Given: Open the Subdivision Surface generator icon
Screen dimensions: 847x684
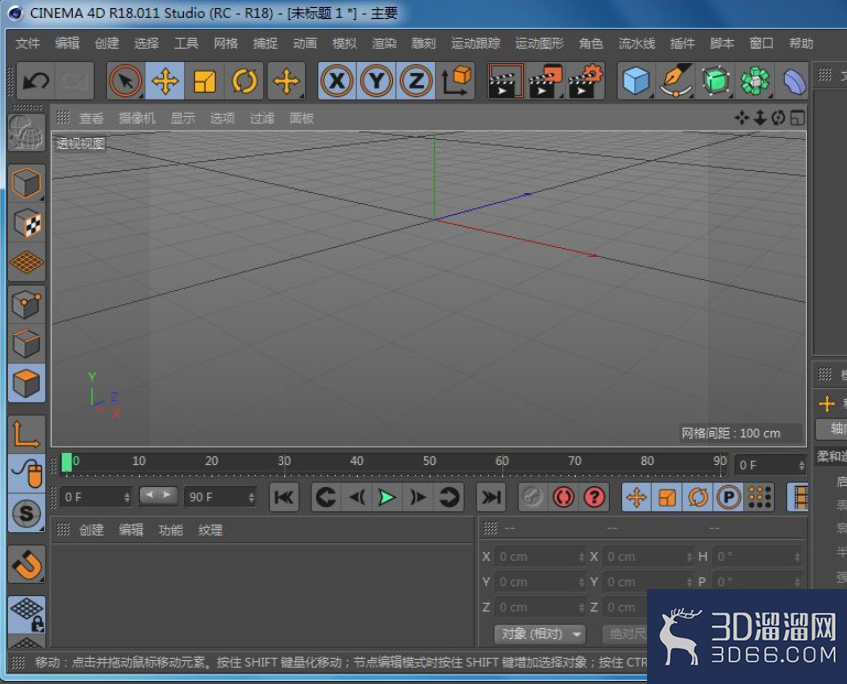Looking at the screenshot, I should pos(716,81).
